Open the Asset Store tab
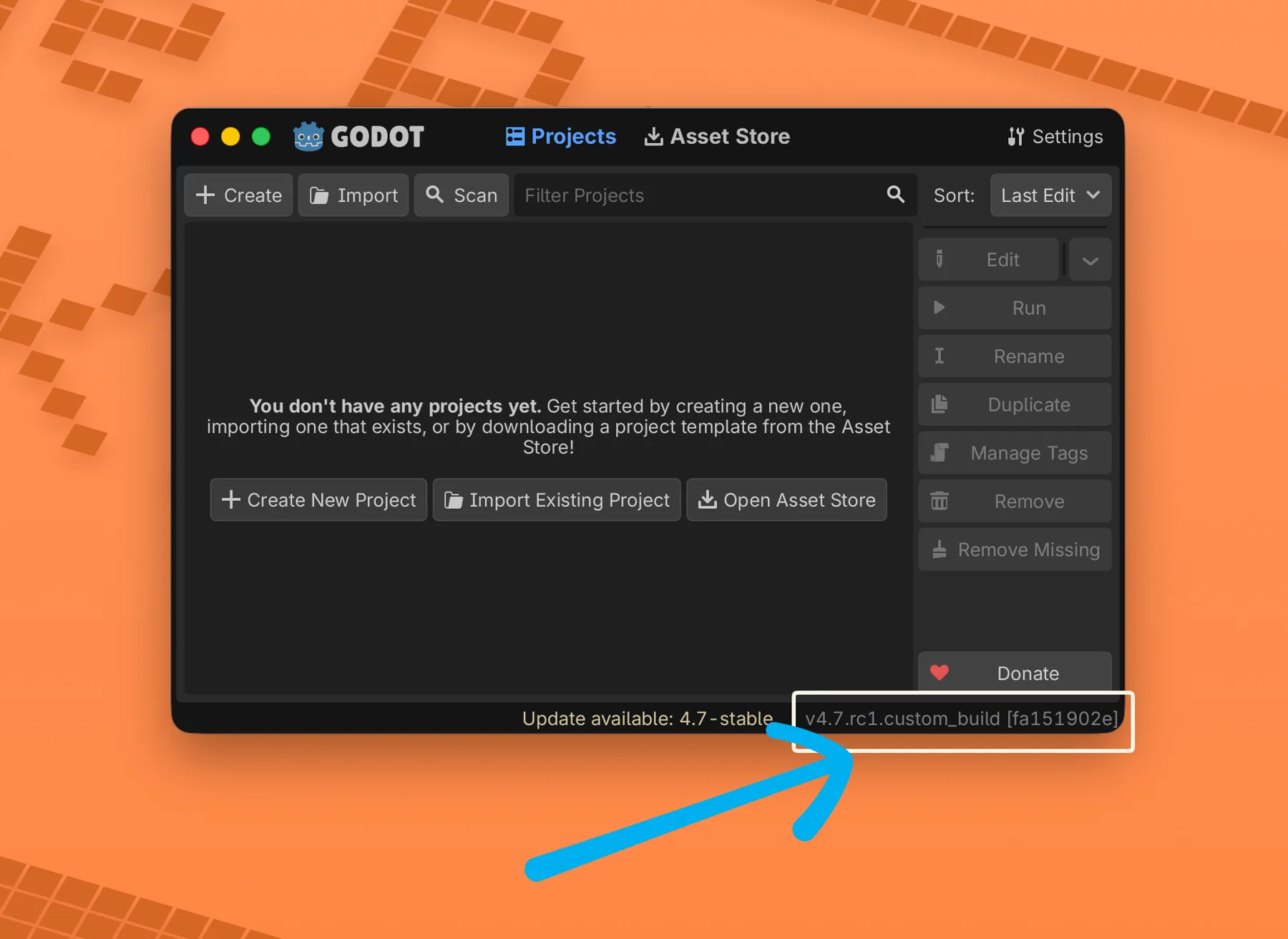 click(717, 137)
